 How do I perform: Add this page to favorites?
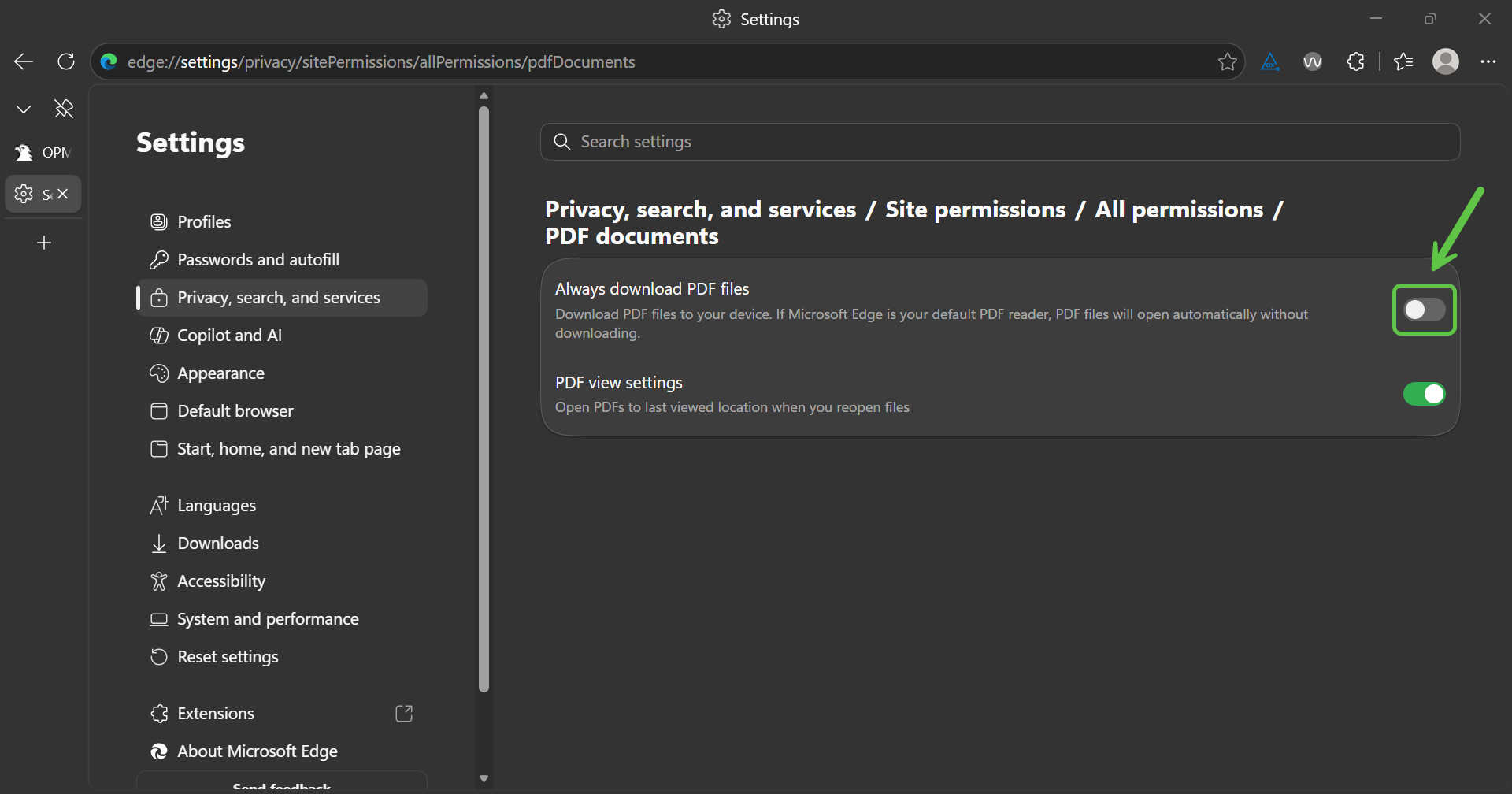[1227, 61]
